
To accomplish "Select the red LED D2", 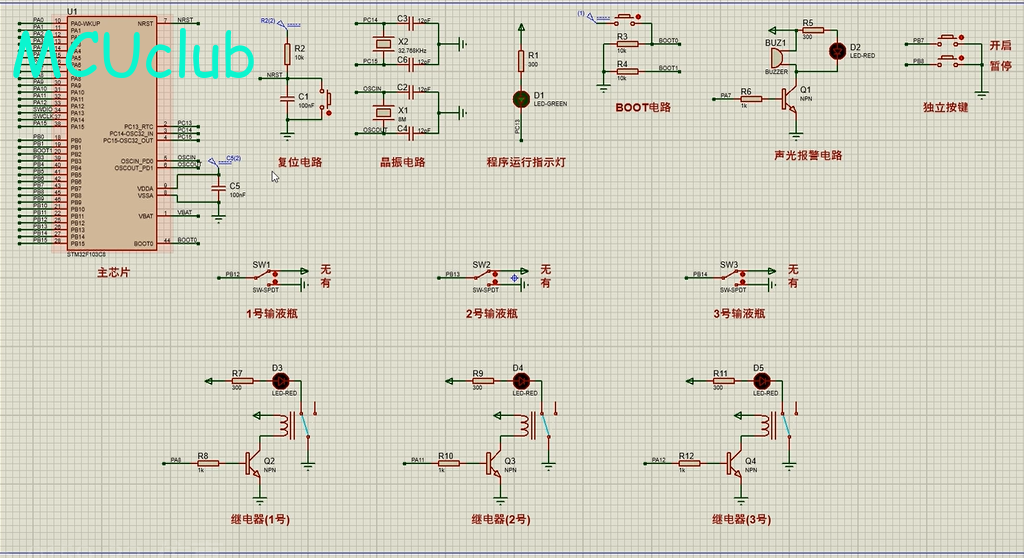I will (840, 50).
